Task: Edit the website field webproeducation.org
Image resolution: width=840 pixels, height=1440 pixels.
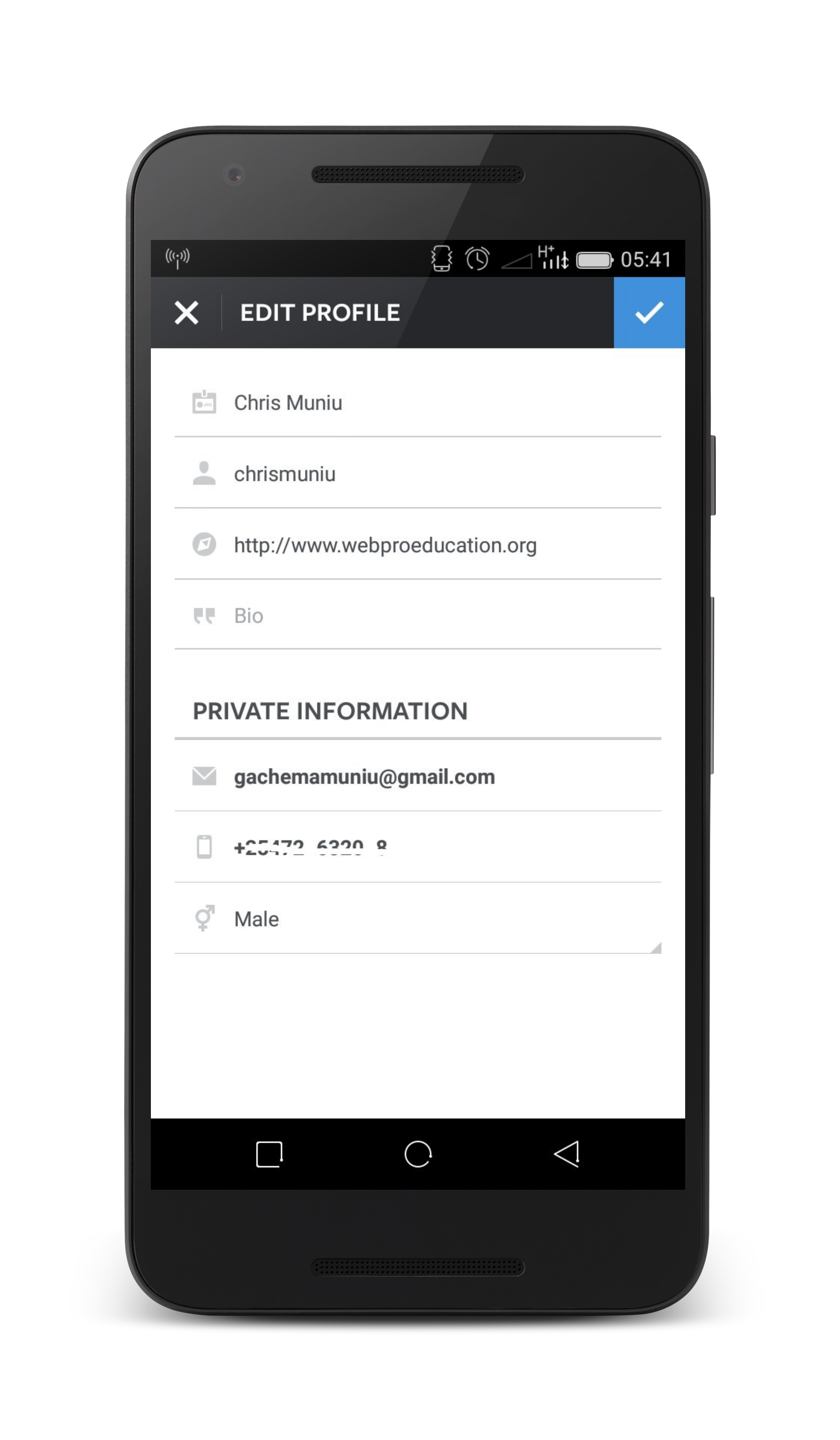Action: pos(434,545)
